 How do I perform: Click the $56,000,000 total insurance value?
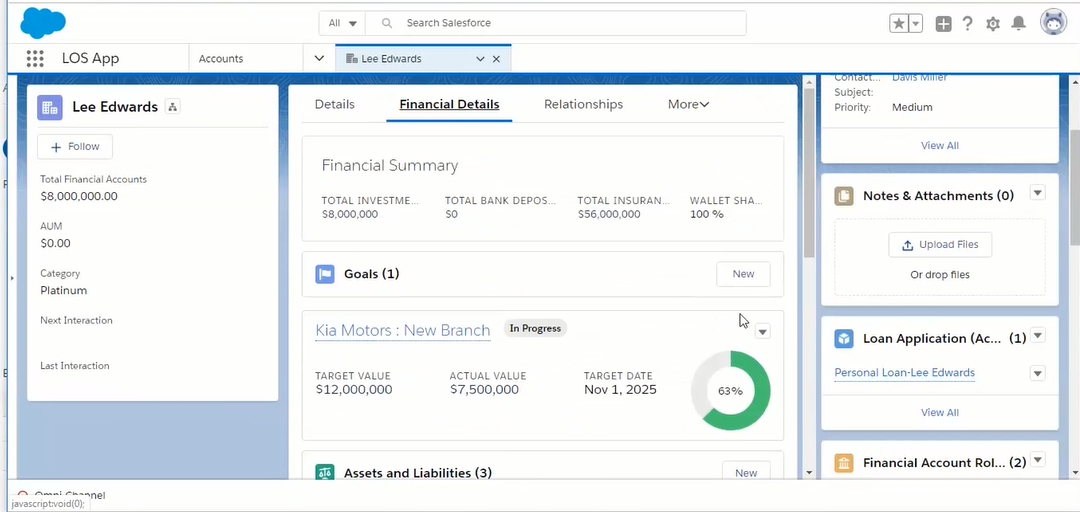(609, 214)
